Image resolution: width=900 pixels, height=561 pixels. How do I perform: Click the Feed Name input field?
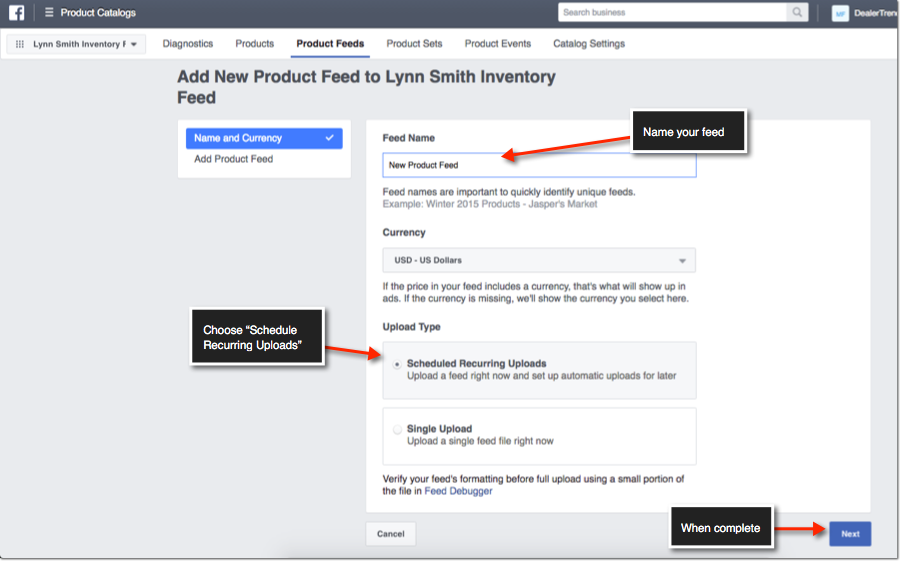click(539, 165)
